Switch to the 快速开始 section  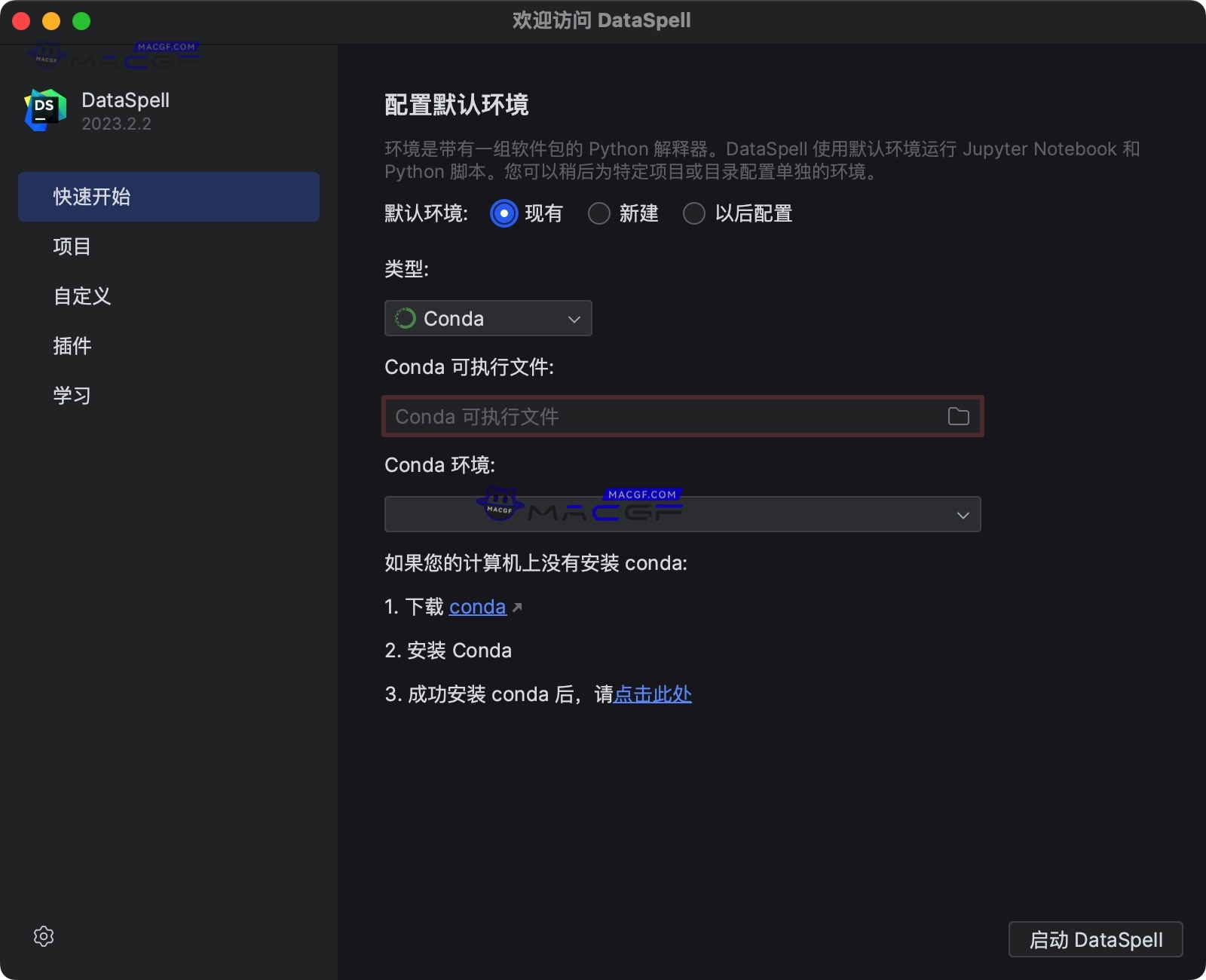92,197
